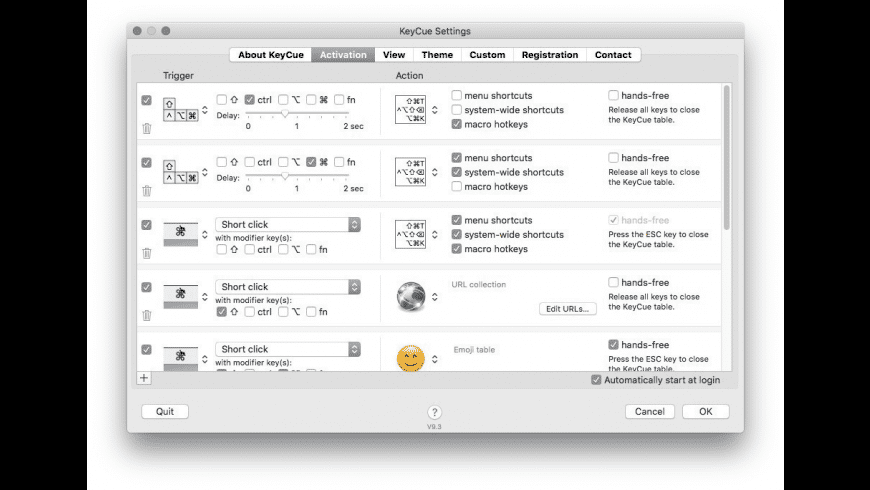Screen dimensions: 870x490
Task: Open Short click dropdown in Emoji table row
Action: pos(288,349)
